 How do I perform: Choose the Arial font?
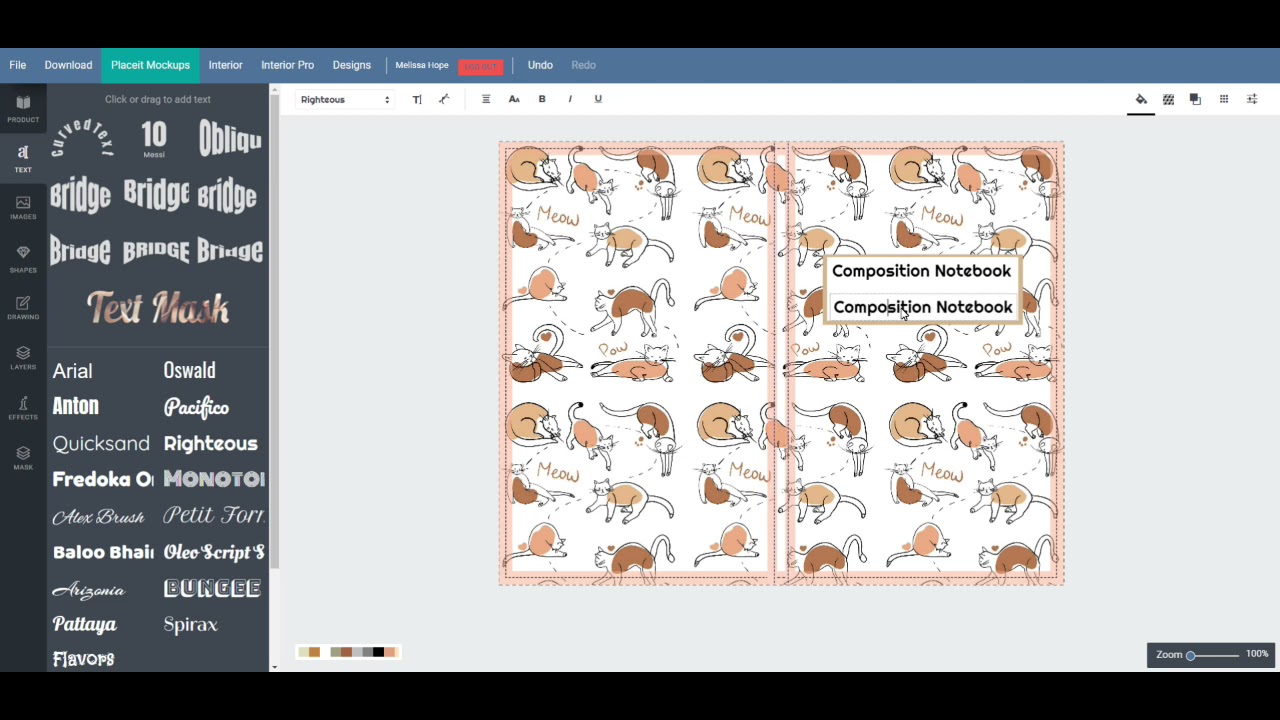[72, 371]
